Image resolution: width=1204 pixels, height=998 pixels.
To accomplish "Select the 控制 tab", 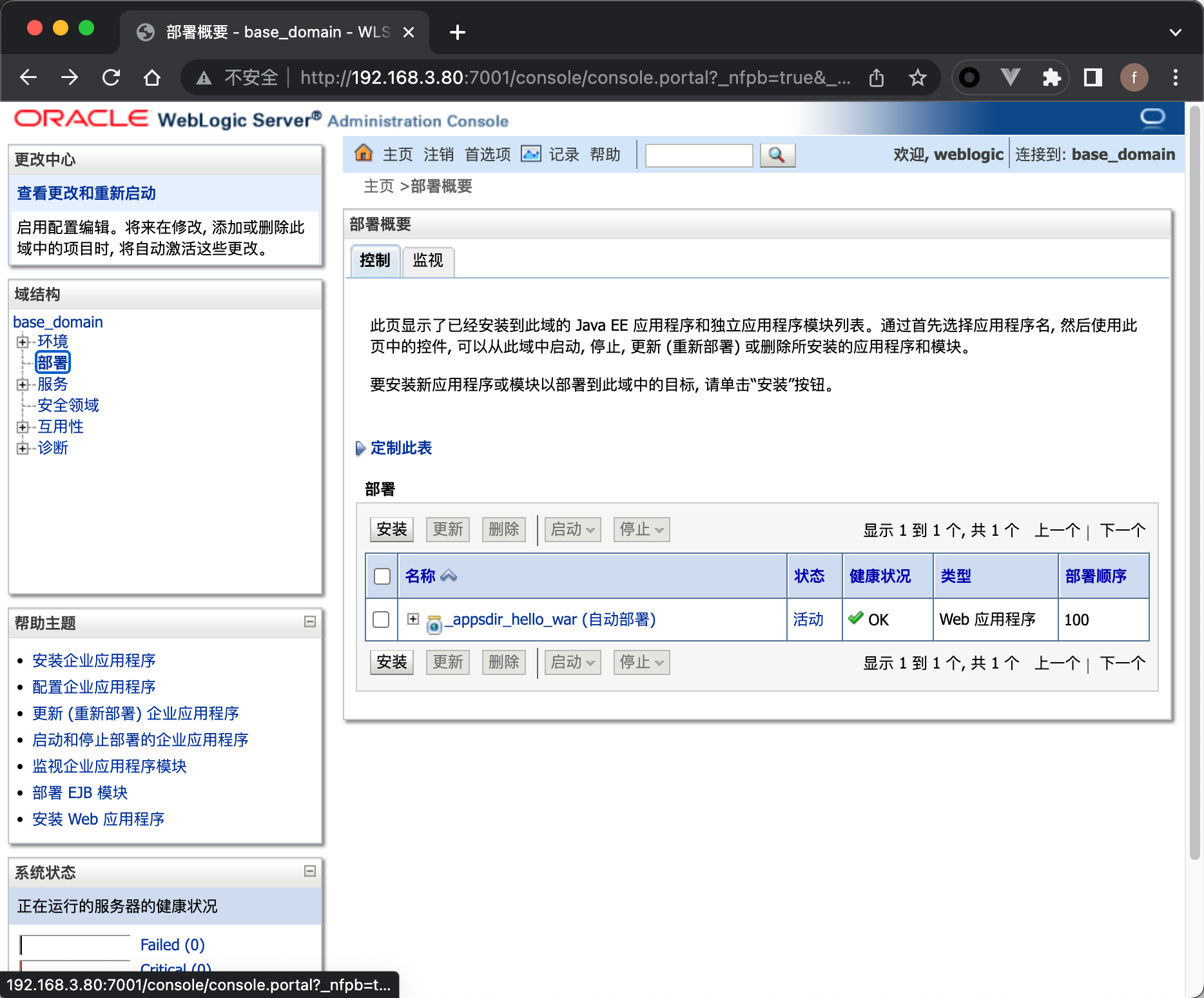I will pyautogui.click(x=375, y=260).
